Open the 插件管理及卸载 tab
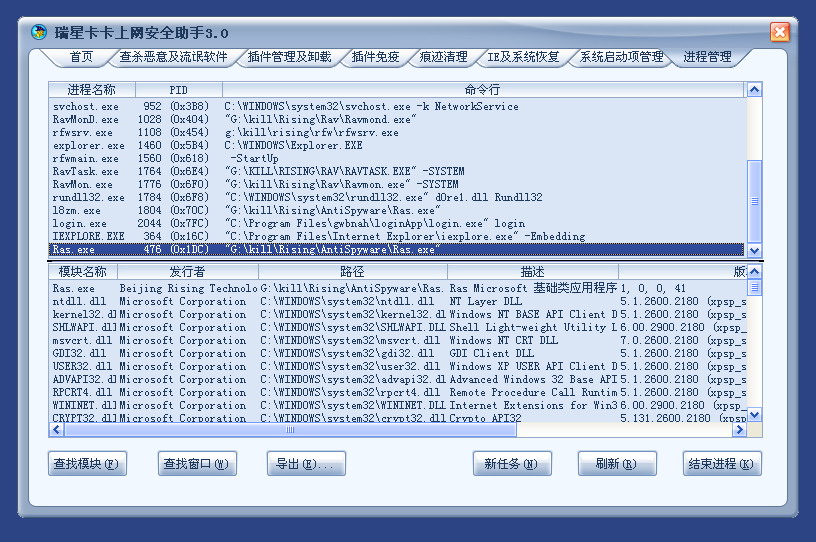This screenshot has height=542, width=816. tap(289, 57)
